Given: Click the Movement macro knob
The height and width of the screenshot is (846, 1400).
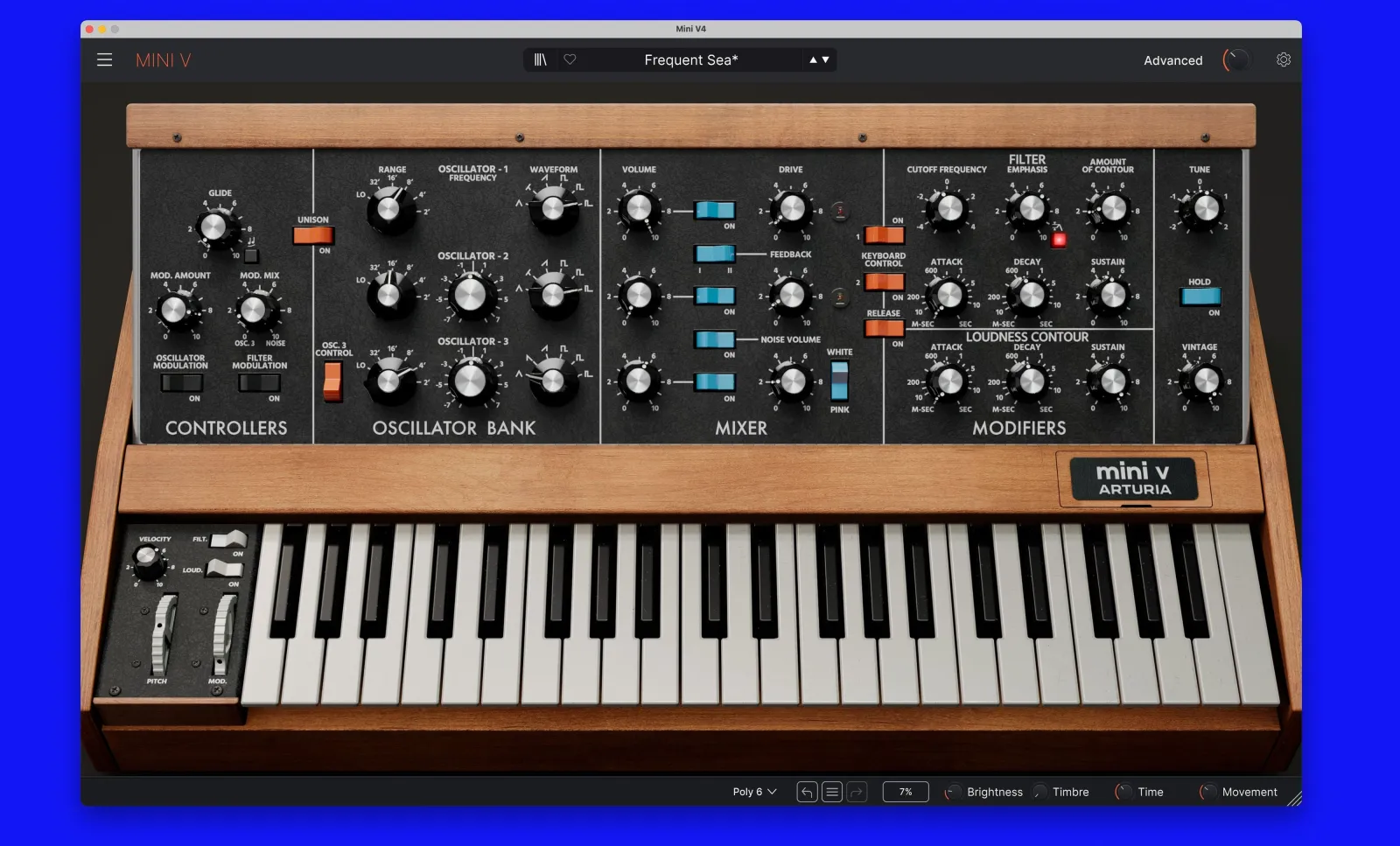Looking at the screenshot, I should 1207,792.
